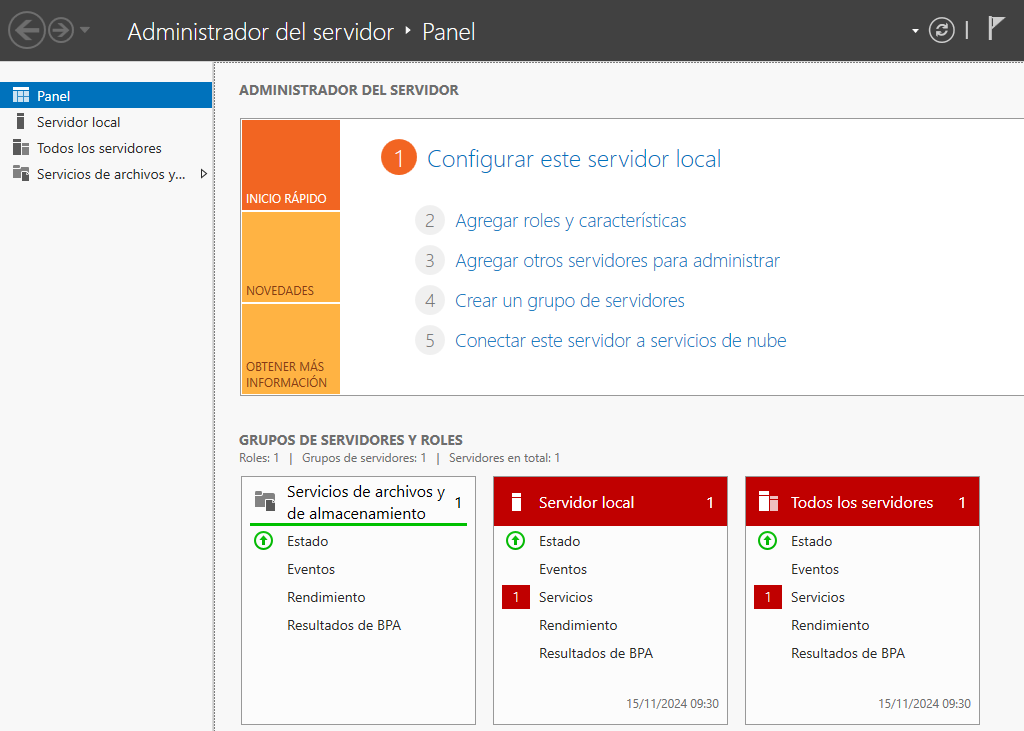Click the step 3 number circle
The width and height of the screenshot is (1024, 731).
(x=430, y=261)
